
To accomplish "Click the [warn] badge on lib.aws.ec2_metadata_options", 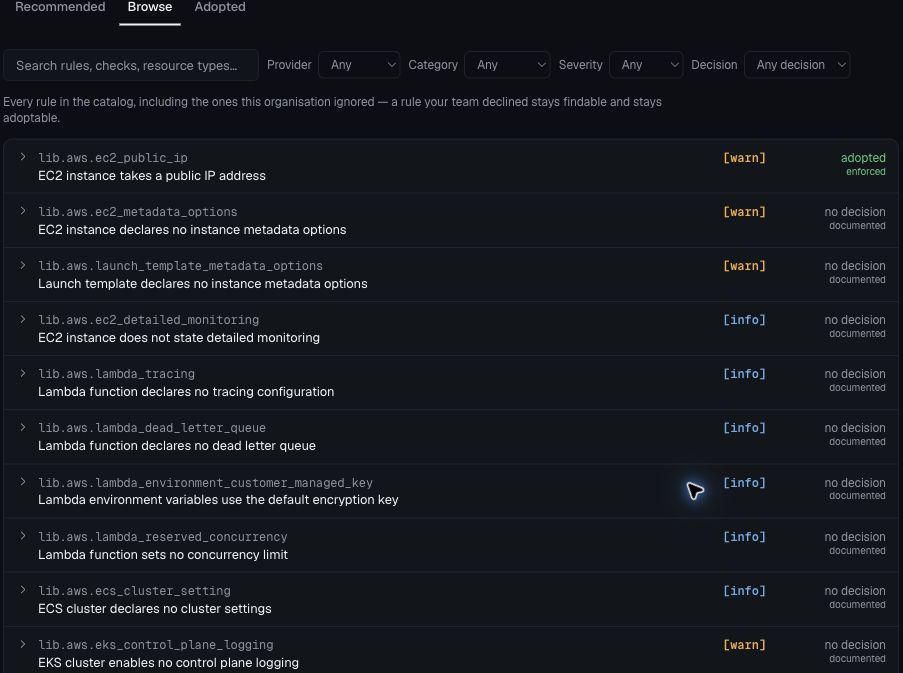I will tap(744, 212).
